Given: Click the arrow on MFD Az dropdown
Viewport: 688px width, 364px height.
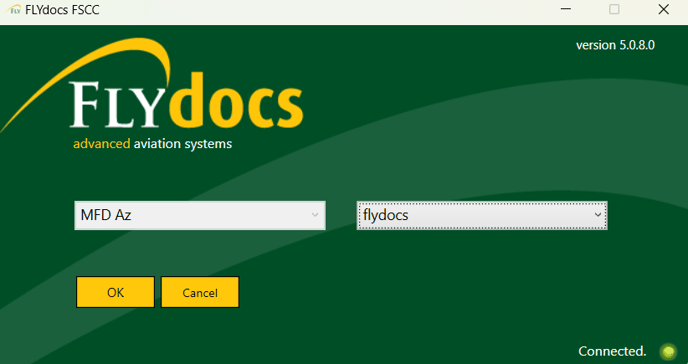Looking at the screenshot, I should tap(315, 215).
